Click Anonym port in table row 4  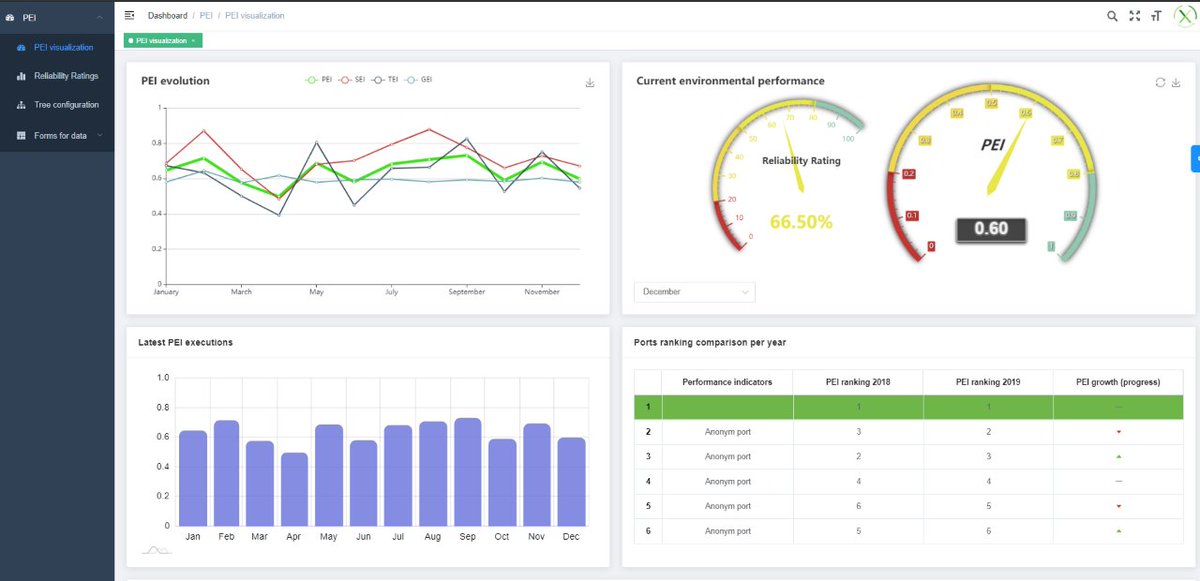[727, 481]
